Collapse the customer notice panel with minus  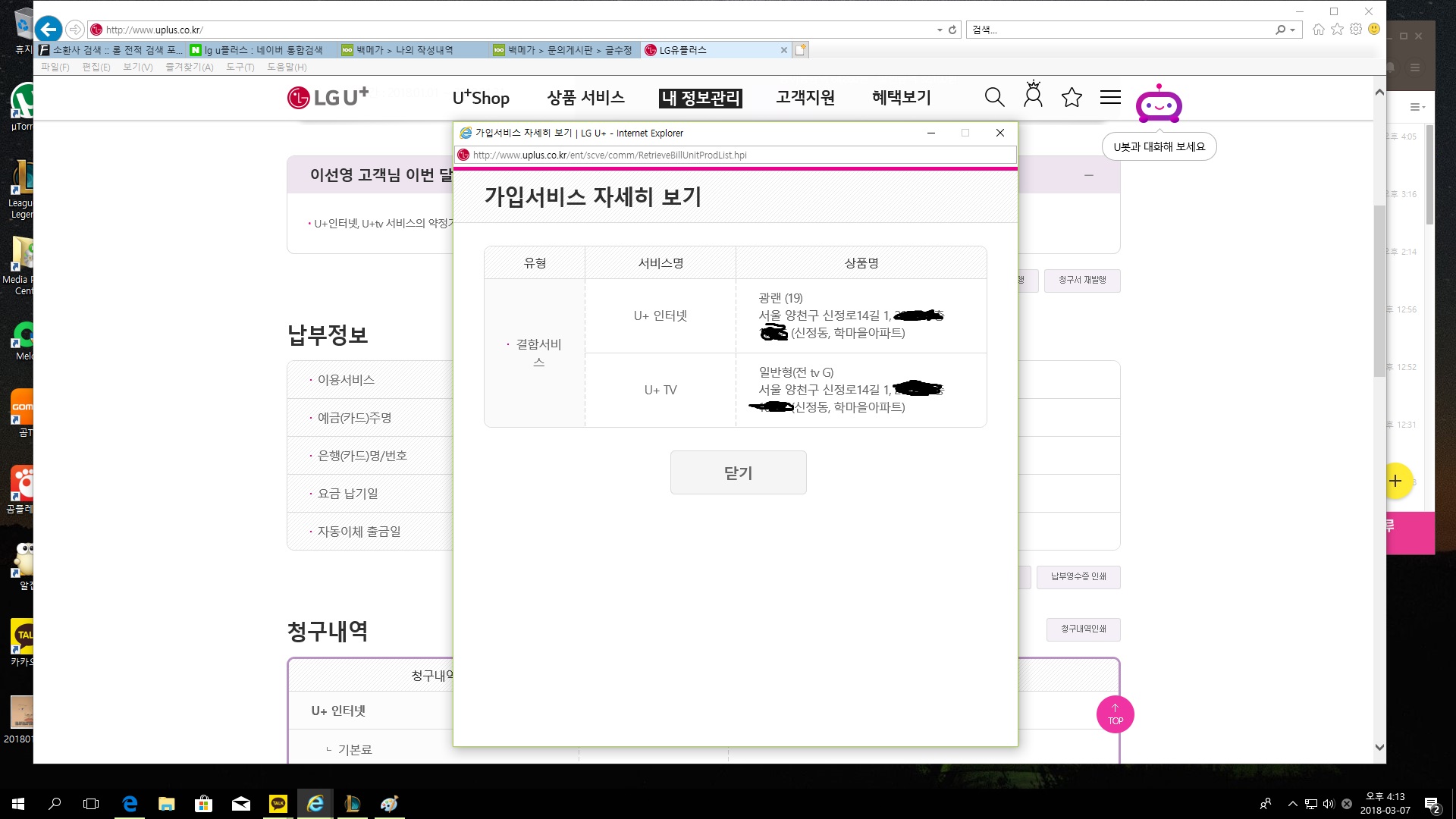point(1088,175)
